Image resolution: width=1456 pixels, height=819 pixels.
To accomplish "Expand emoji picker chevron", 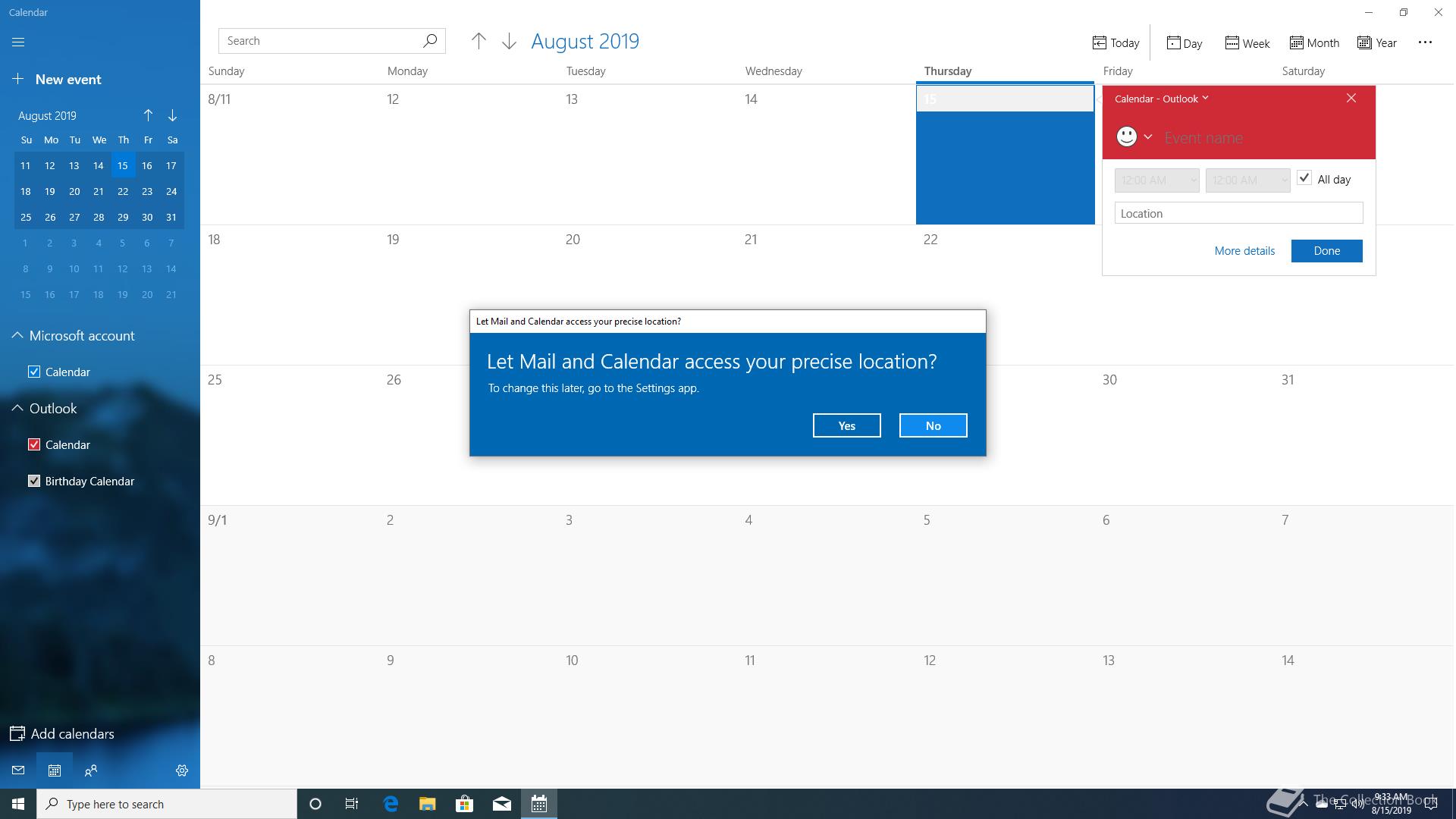I will [x=1148, y=137].
